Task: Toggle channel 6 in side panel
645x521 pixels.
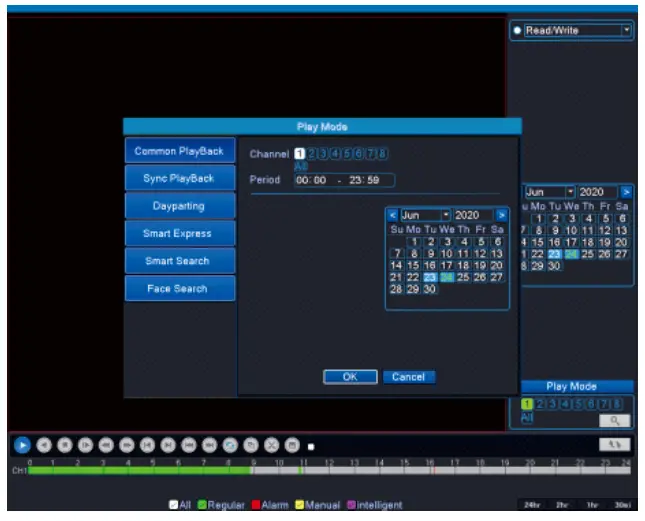Action: (x=591, y=404)
